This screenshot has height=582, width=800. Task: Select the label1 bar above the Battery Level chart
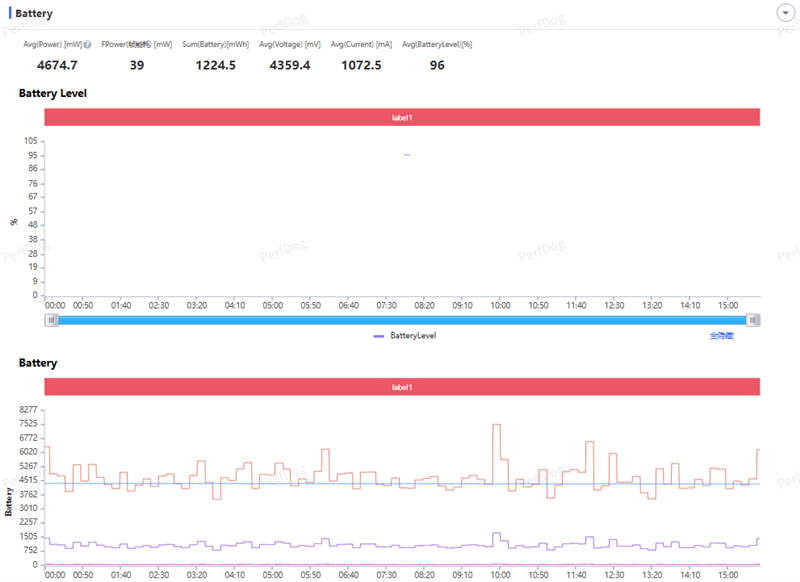(402, 117)
